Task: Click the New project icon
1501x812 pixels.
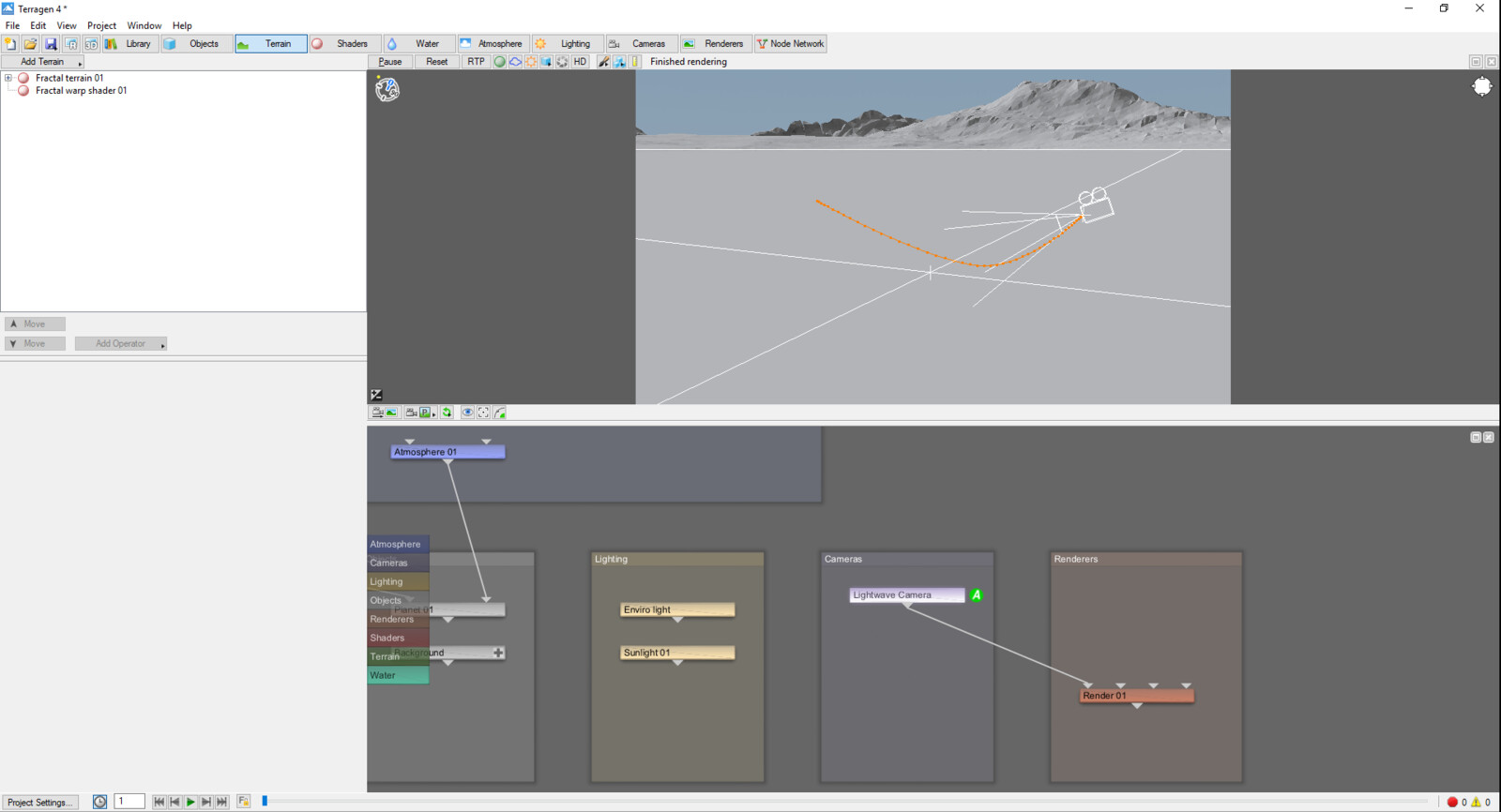Action: click(10, 43)
